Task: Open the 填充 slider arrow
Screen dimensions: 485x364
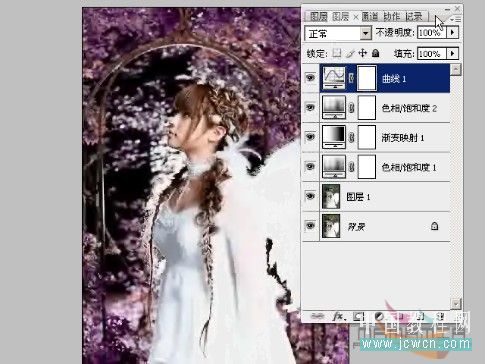Action: click(453, 53)
